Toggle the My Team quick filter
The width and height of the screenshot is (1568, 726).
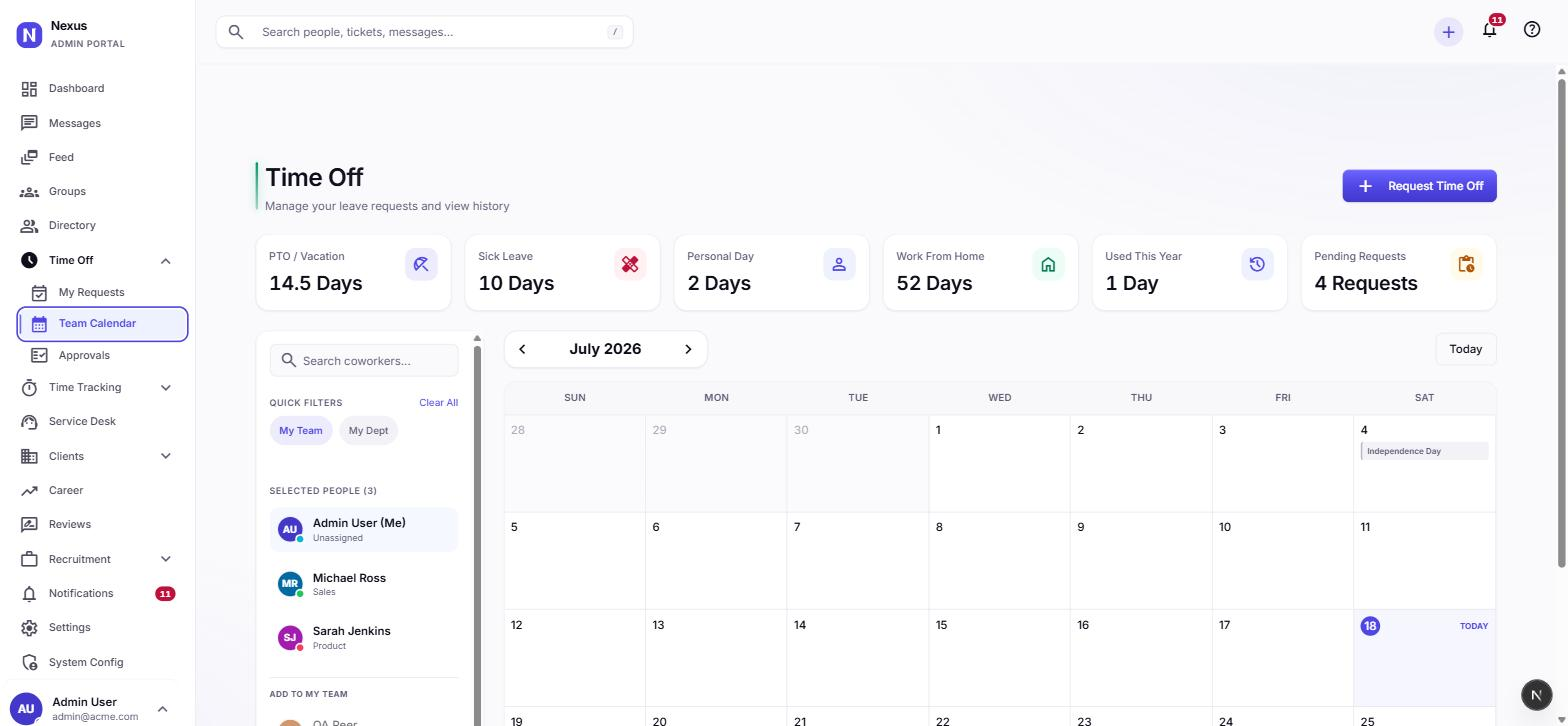coord(301,431)
